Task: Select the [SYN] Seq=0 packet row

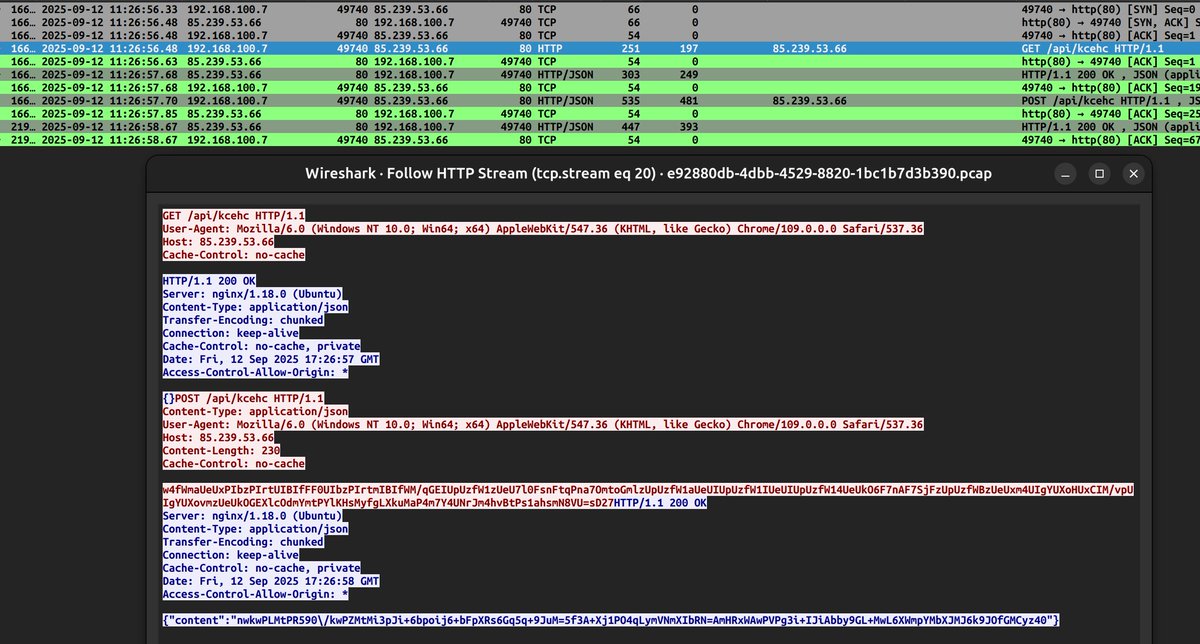Action: [600, 8]
